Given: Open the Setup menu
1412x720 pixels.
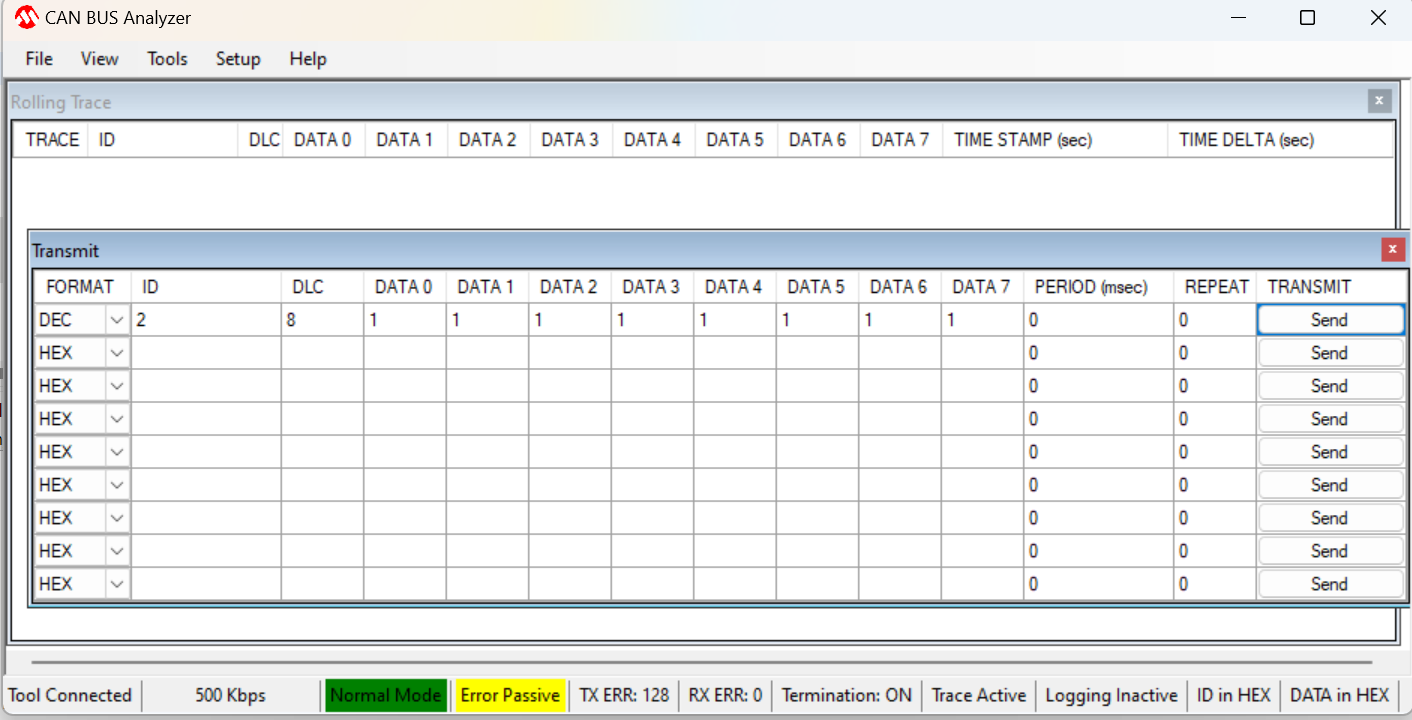Looking at the screenshot, I should 238,59.
